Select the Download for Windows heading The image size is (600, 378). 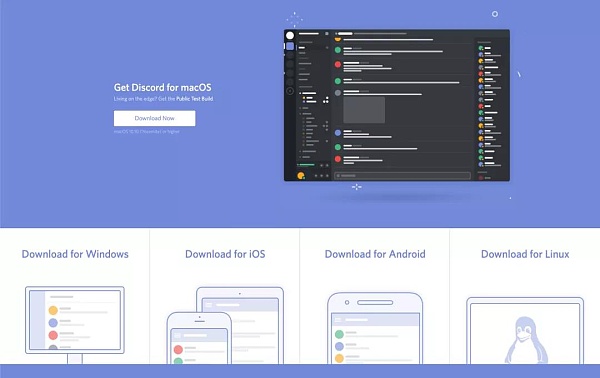coord(75,254)
